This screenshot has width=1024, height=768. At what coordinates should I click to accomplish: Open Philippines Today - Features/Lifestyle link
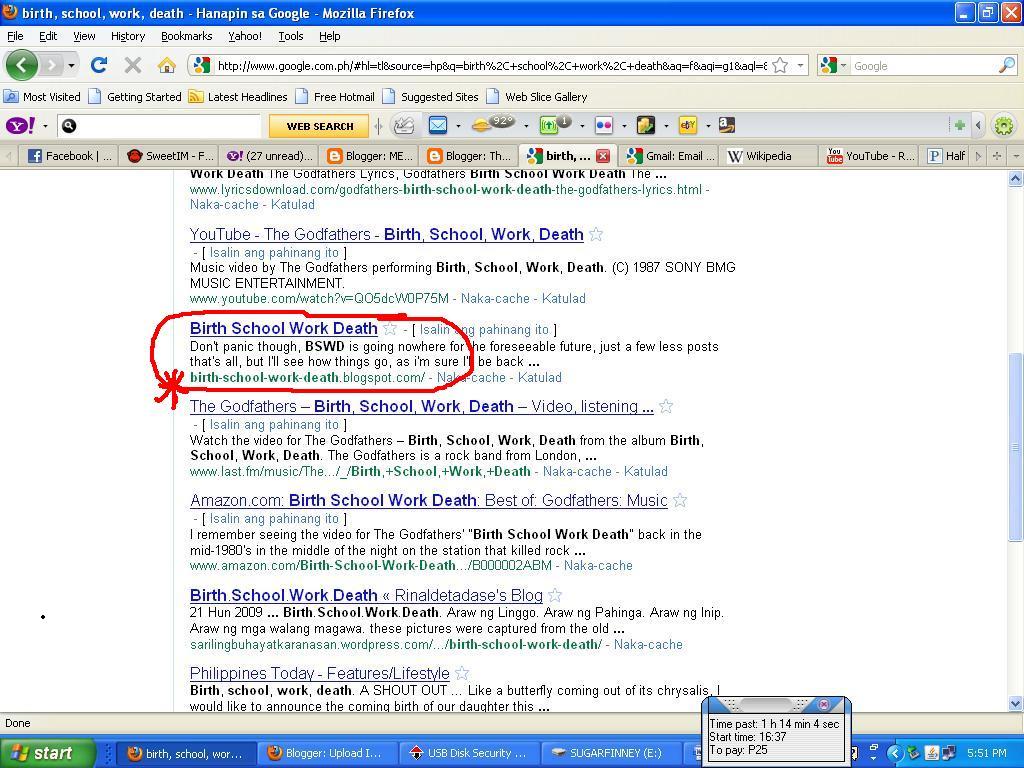pyautogui.click(x=319, y=673)
